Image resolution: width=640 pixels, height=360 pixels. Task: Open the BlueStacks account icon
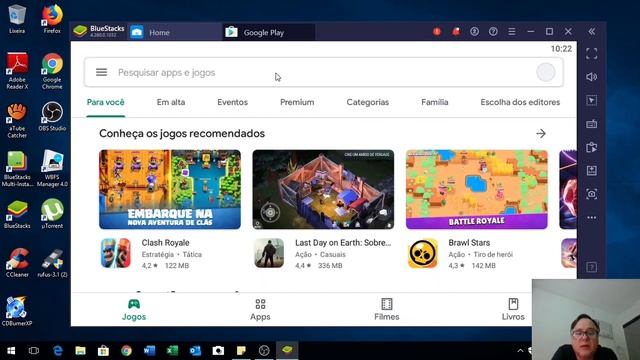[474, 31]
